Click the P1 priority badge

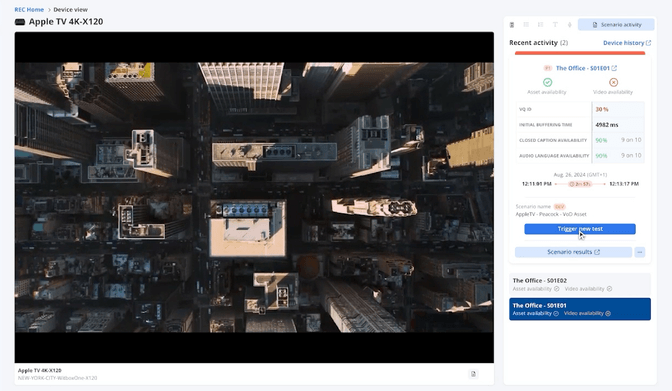547,68
